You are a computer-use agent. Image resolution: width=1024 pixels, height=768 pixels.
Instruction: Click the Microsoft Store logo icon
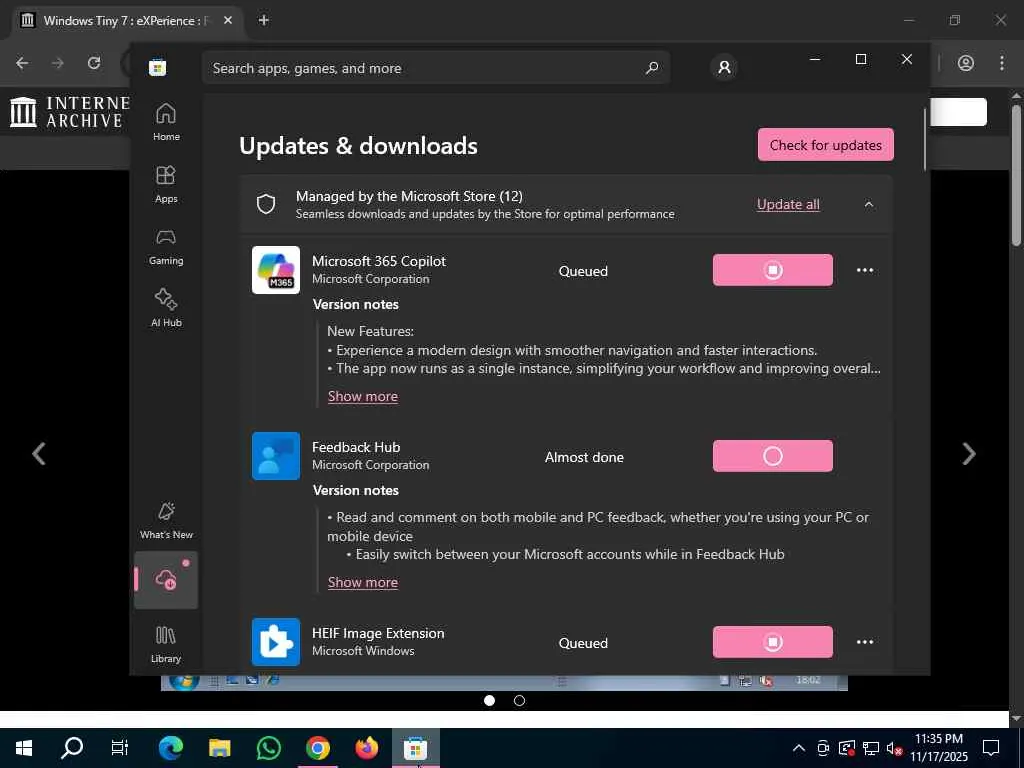coord(157,67)
